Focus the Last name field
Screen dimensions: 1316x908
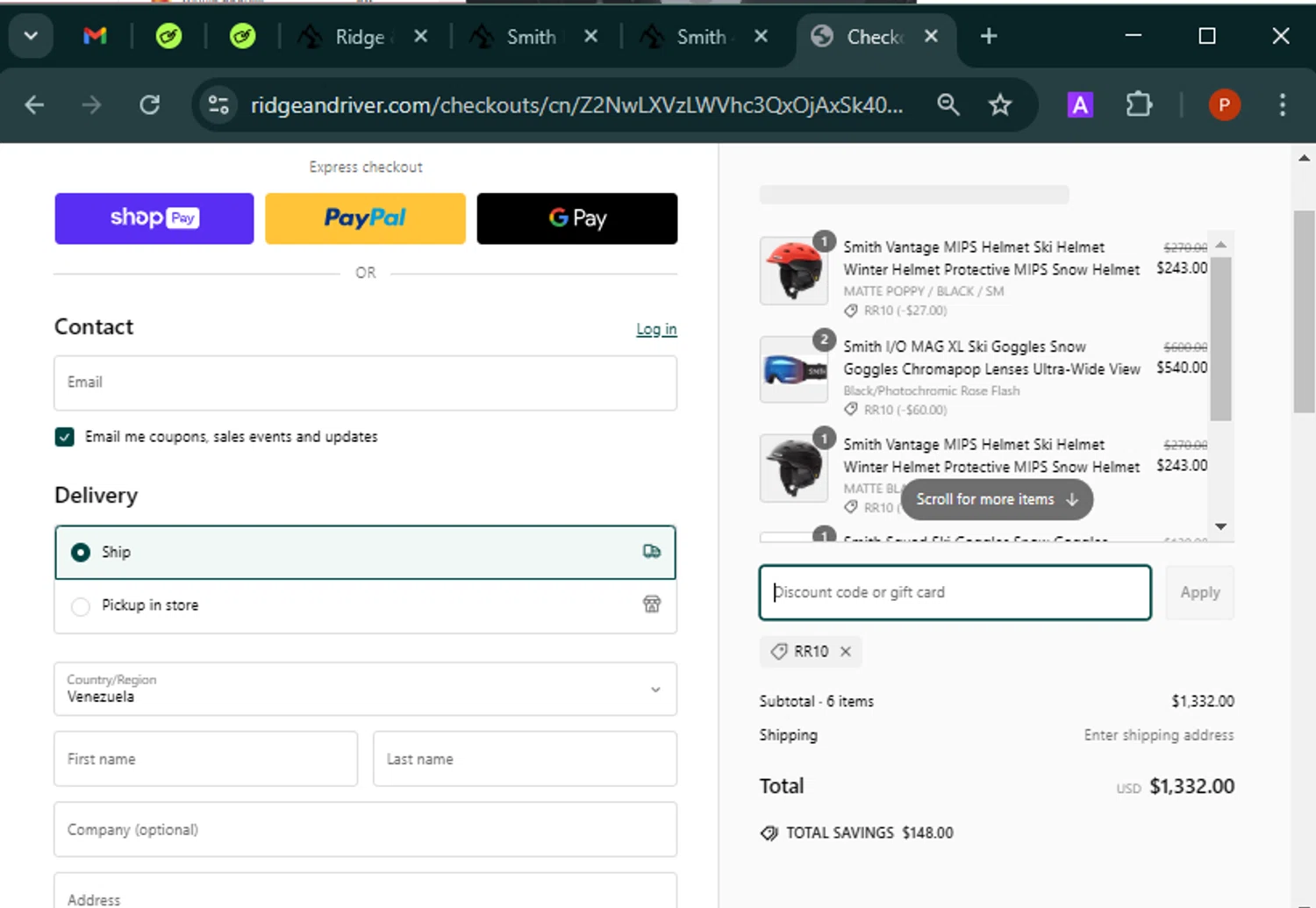[525, 759]
